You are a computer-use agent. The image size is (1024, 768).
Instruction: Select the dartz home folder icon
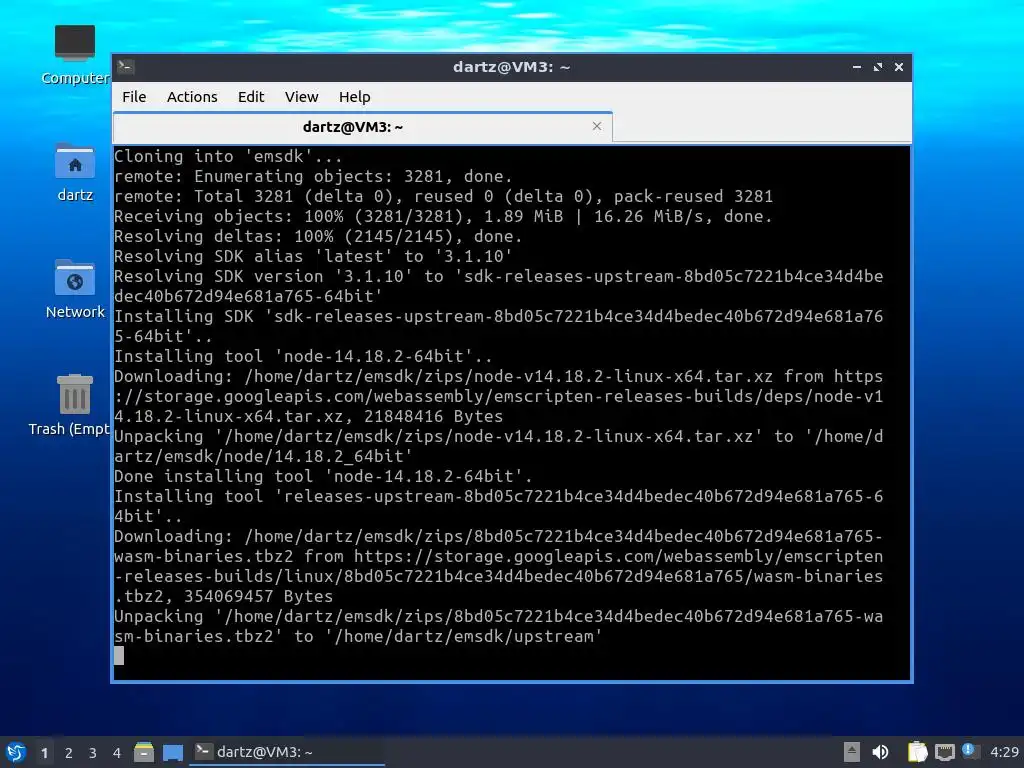pos(74,172)
